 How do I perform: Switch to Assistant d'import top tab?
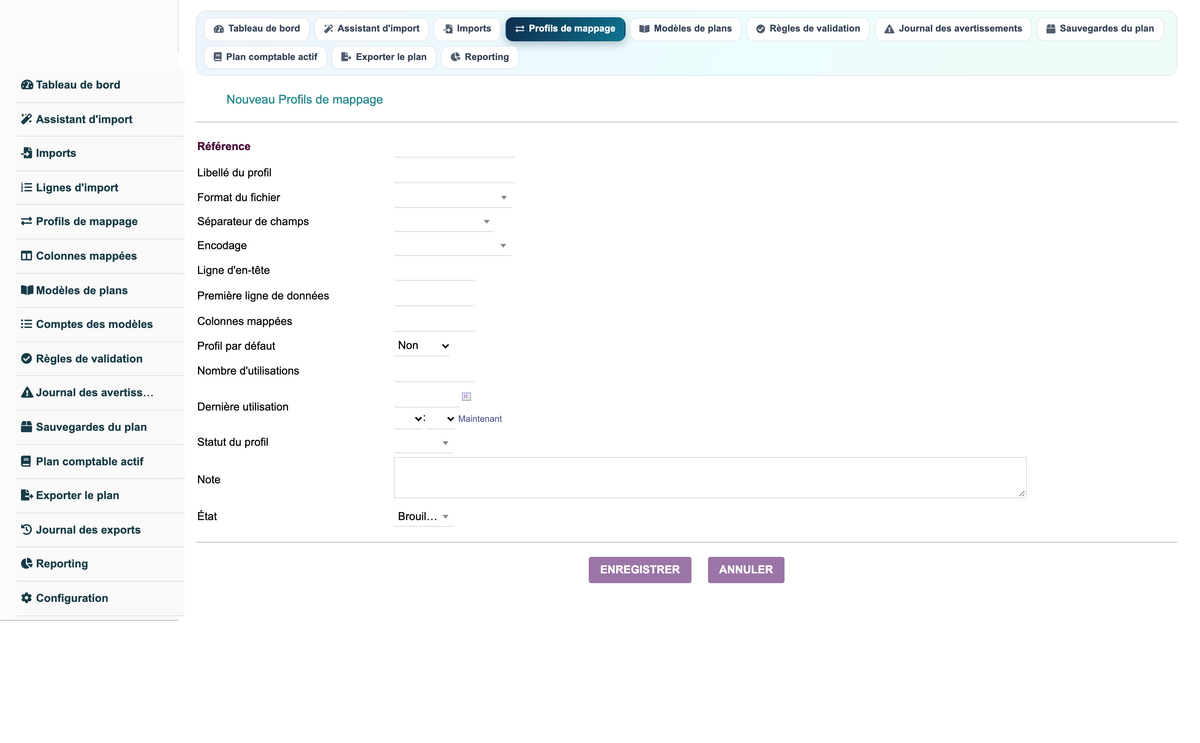point(372,29)
